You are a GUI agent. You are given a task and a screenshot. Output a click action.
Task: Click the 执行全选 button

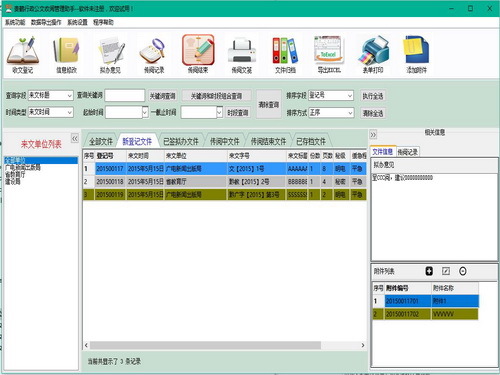tap(373, 96)
